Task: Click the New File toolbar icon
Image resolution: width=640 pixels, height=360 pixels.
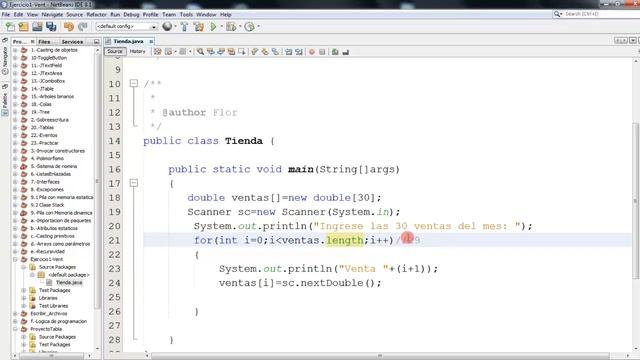Action: point(10,27)
